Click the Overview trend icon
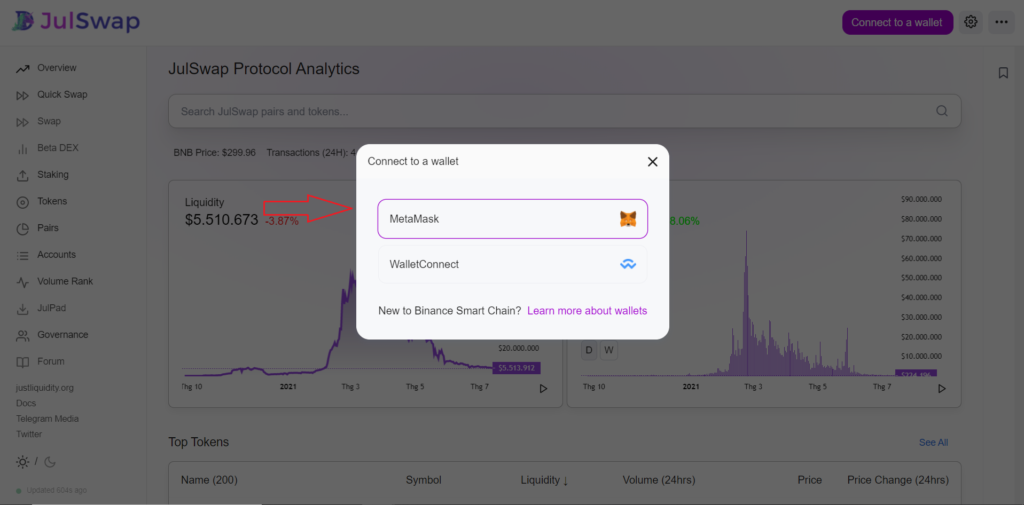 coord(23,69)
